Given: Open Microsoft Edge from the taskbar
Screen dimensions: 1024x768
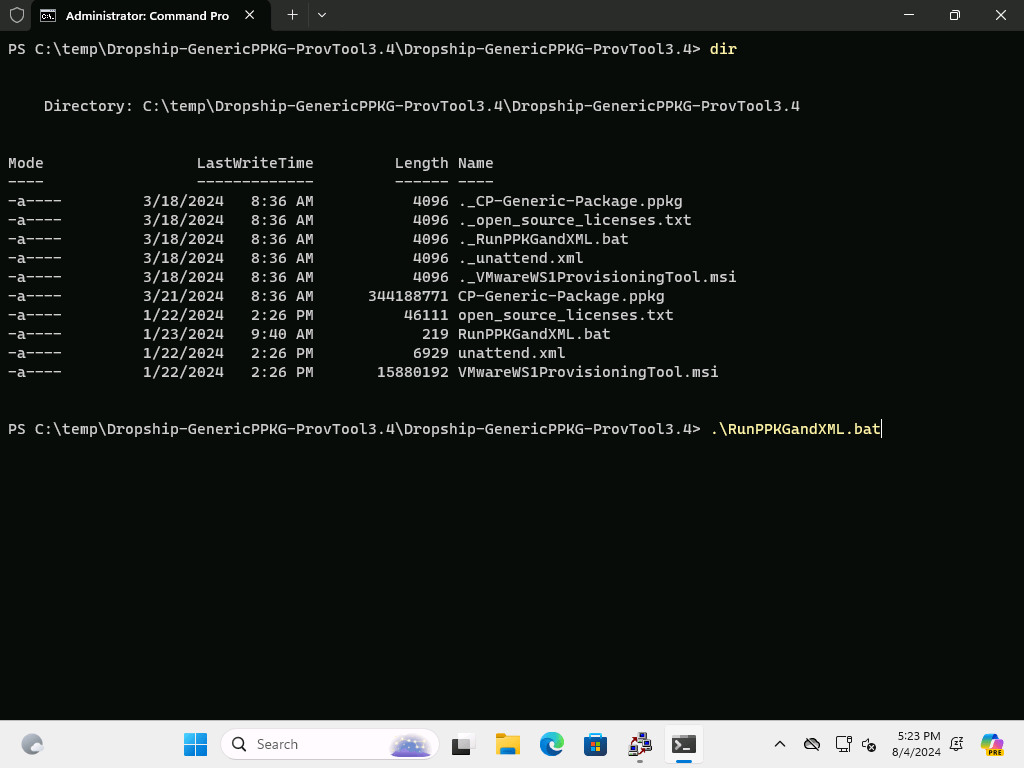Looking at the screenshot, I should (552, 744).
